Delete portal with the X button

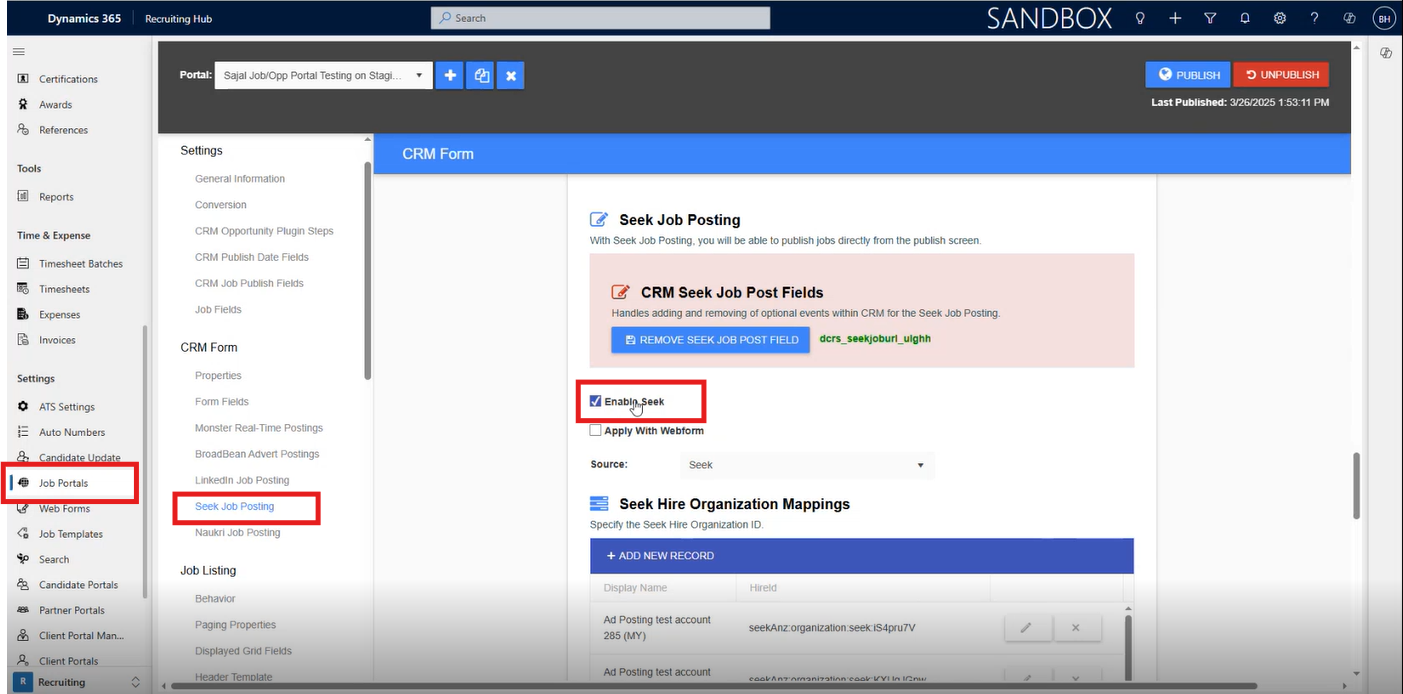pyautogui.click(x=511, y=75)
